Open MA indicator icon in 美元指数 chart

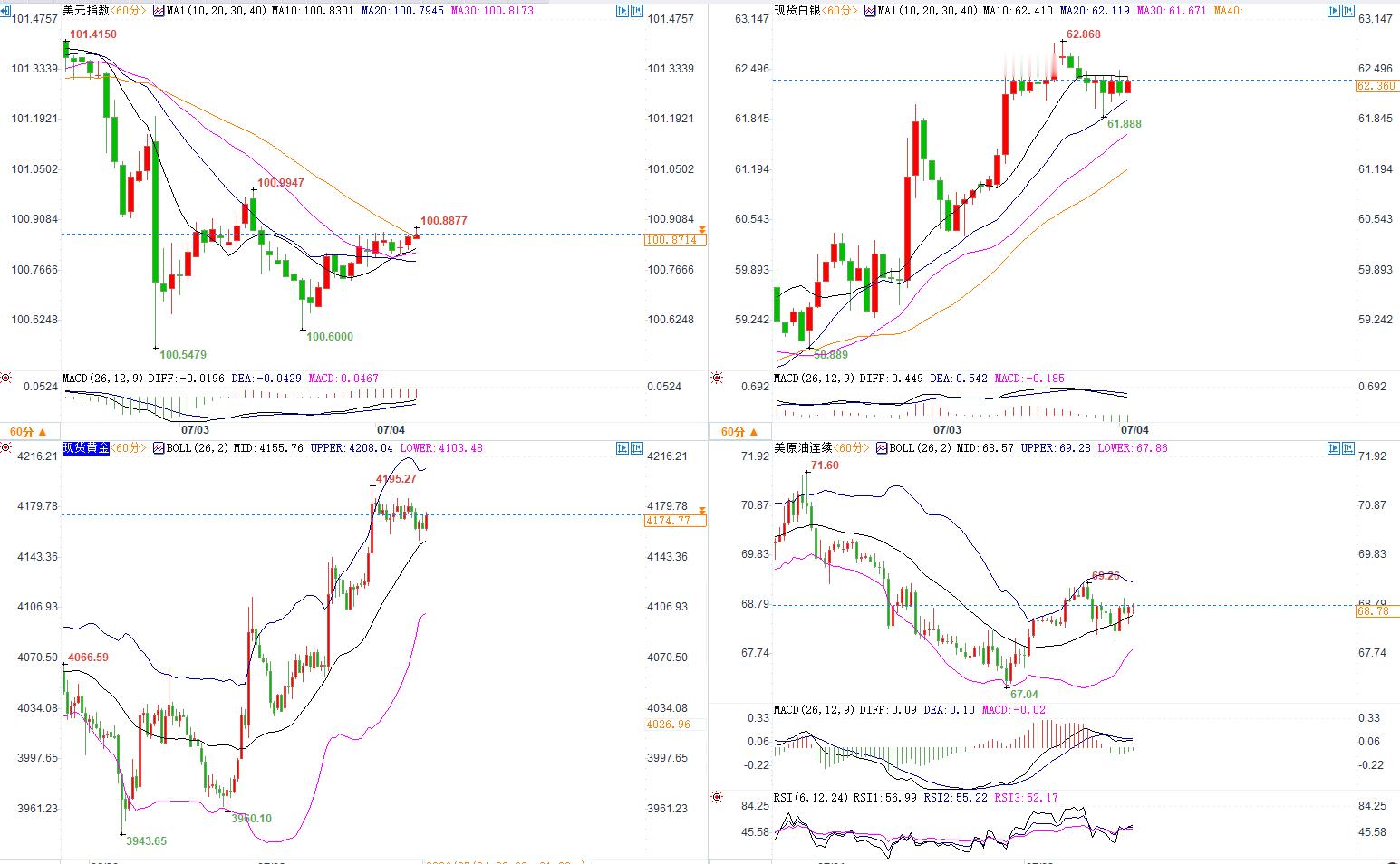click(159, 11)
